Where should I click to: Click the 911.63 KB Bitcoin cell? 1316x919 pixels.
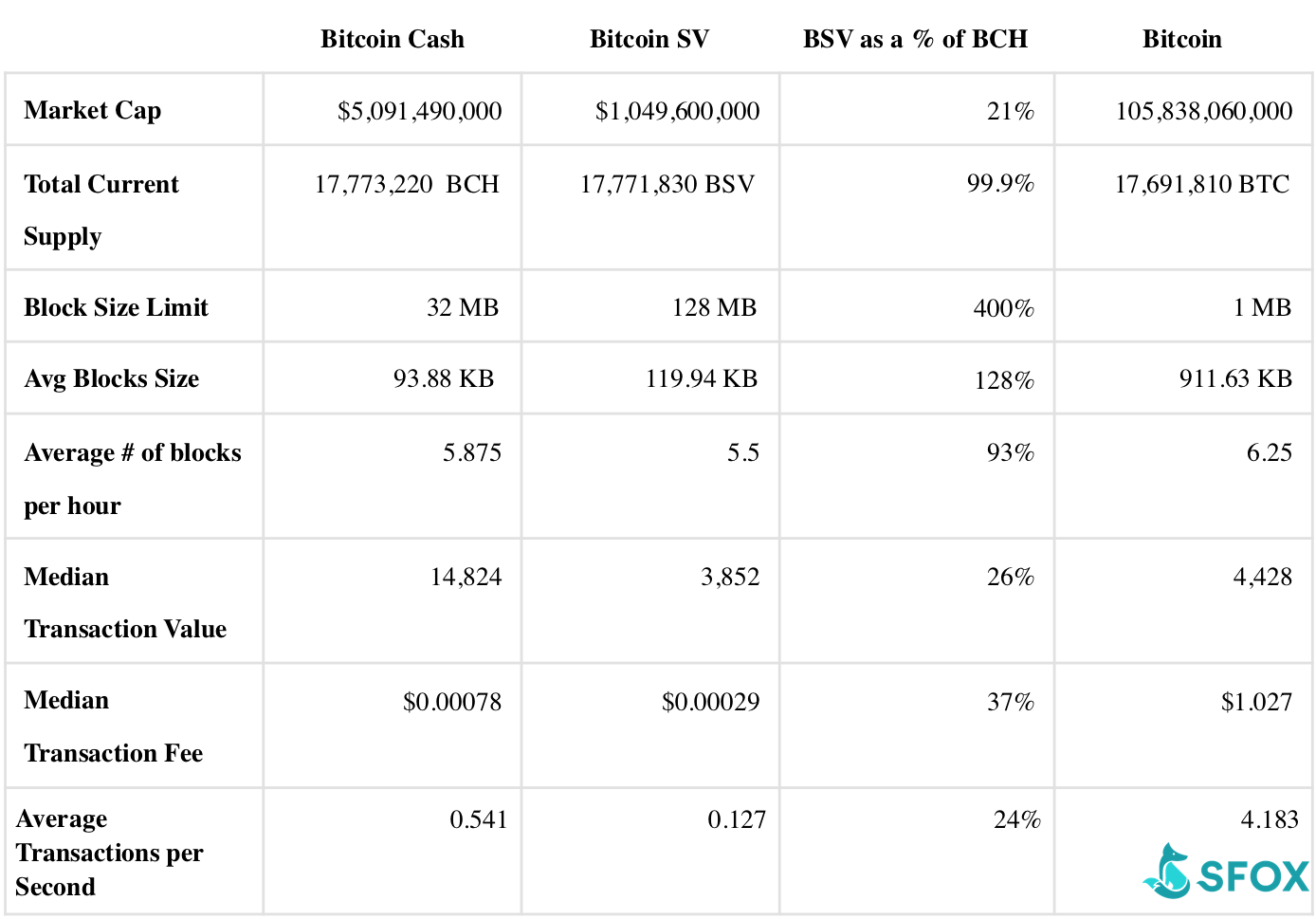[1235, 378]
